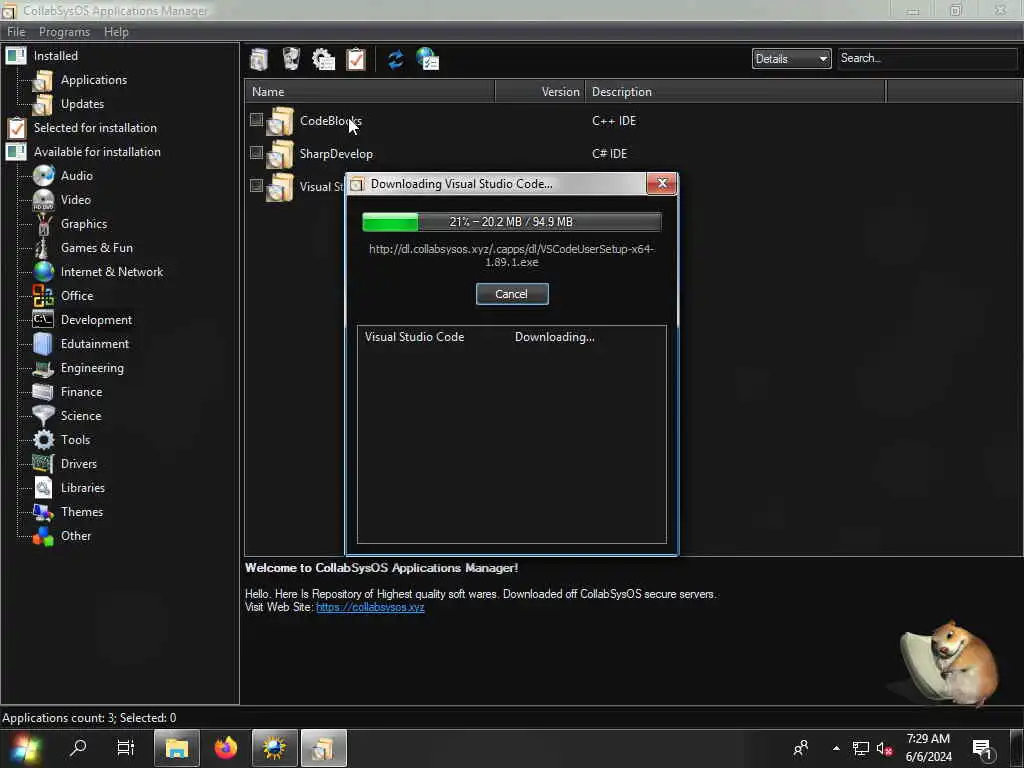The height and width of the screenshot is (768, 1024).
Task: Open the Office category
Action: coord(77,296)
